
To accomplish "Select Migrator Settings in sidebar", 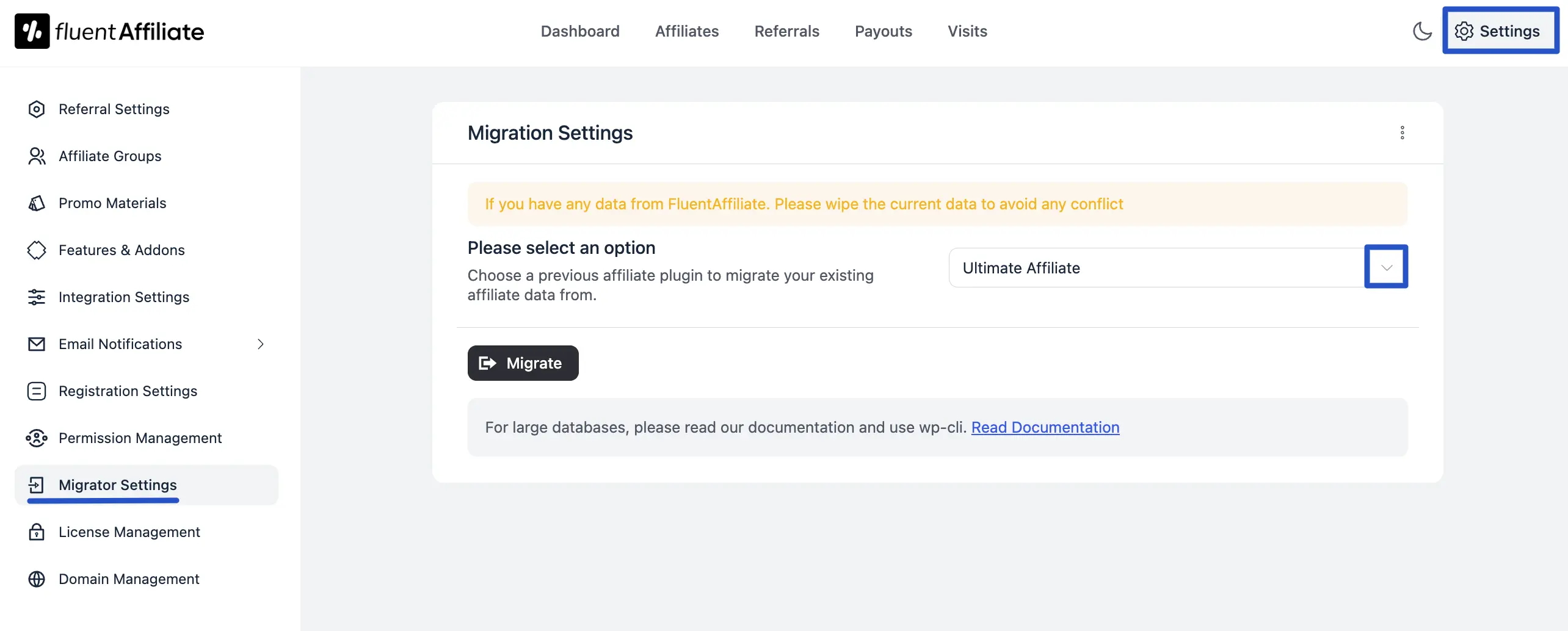I will 147,485.
